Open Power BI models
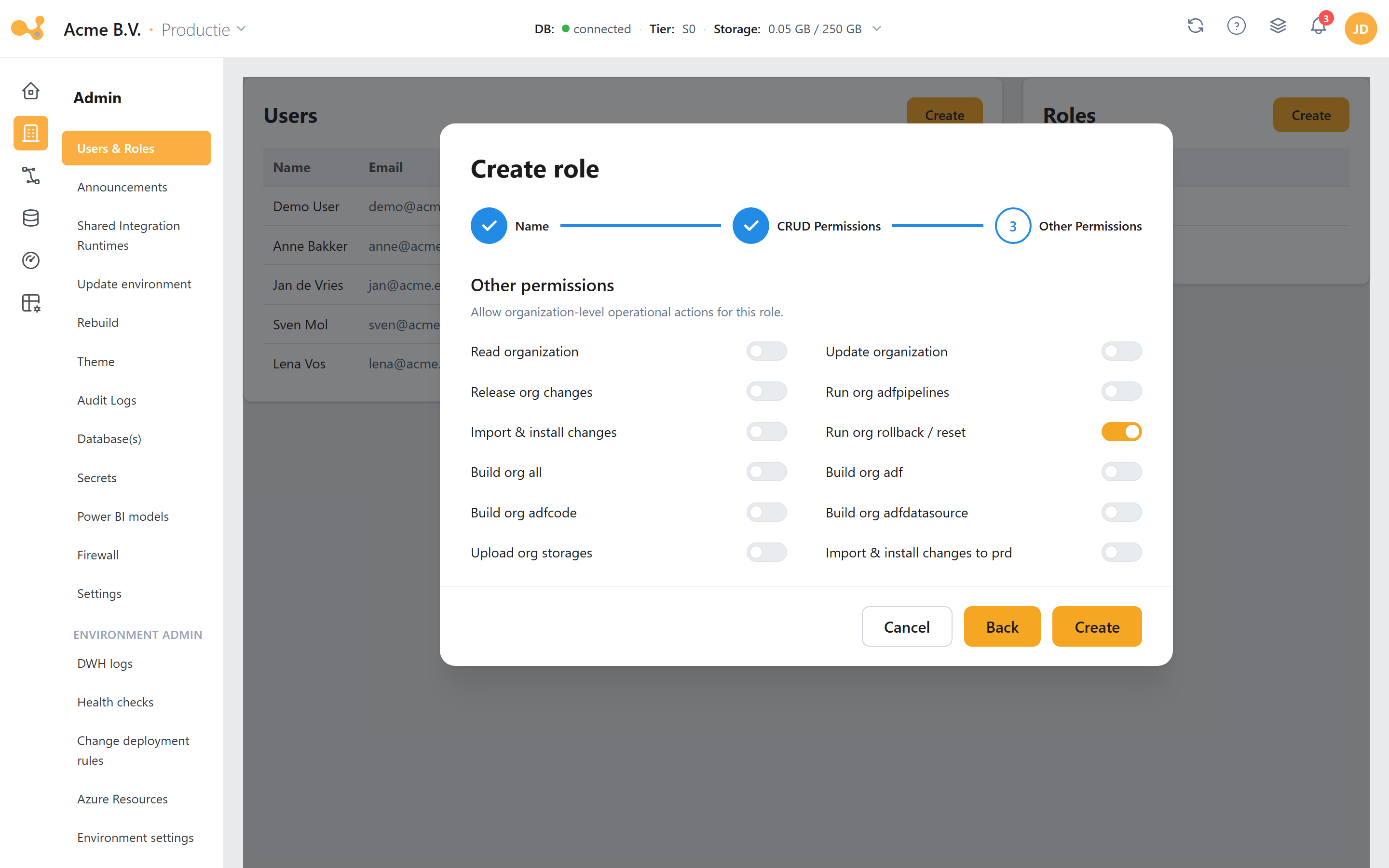This screenshot has width=1389, height=868. tap(136, 516)
